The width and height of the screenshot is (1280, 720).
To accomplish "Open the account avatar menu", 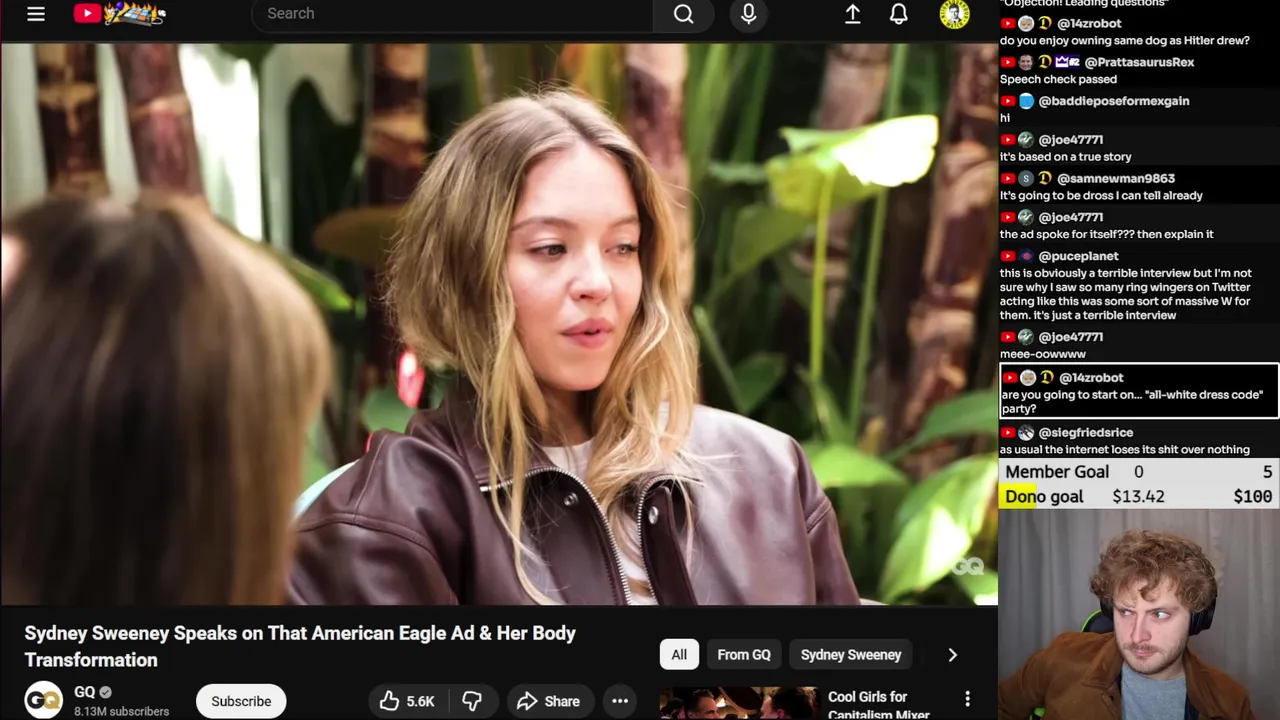I will [954, 14].
